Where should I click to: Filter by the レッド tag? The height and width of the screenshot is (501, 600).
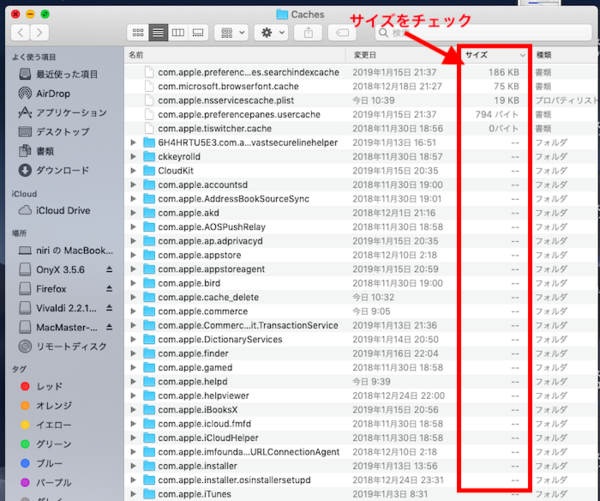coord(41,387)
